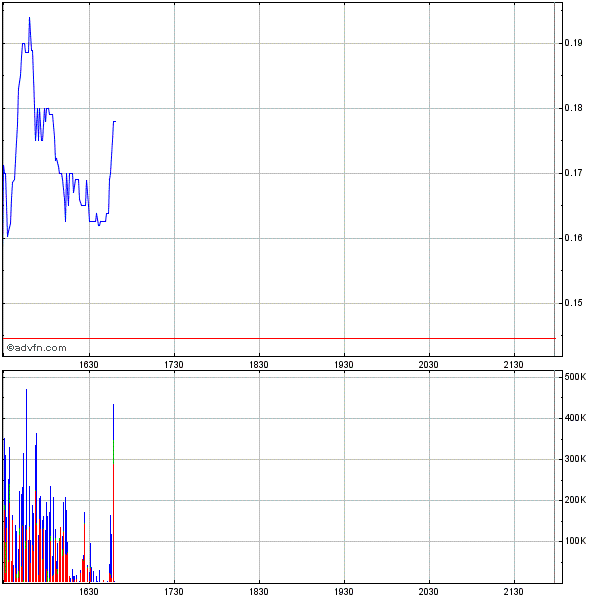Click the 2130 time label under volume chart
The image size is (600, 600).
click(514, 592)
